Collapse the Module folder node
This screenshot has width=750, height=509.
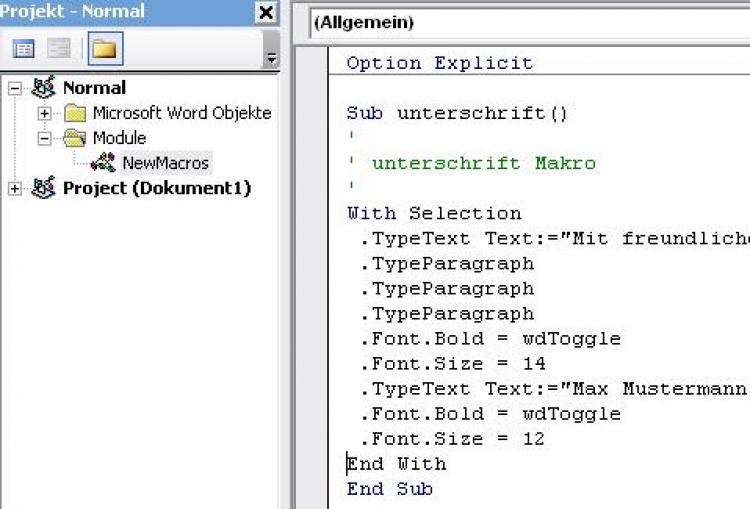(x=44, y=138)
